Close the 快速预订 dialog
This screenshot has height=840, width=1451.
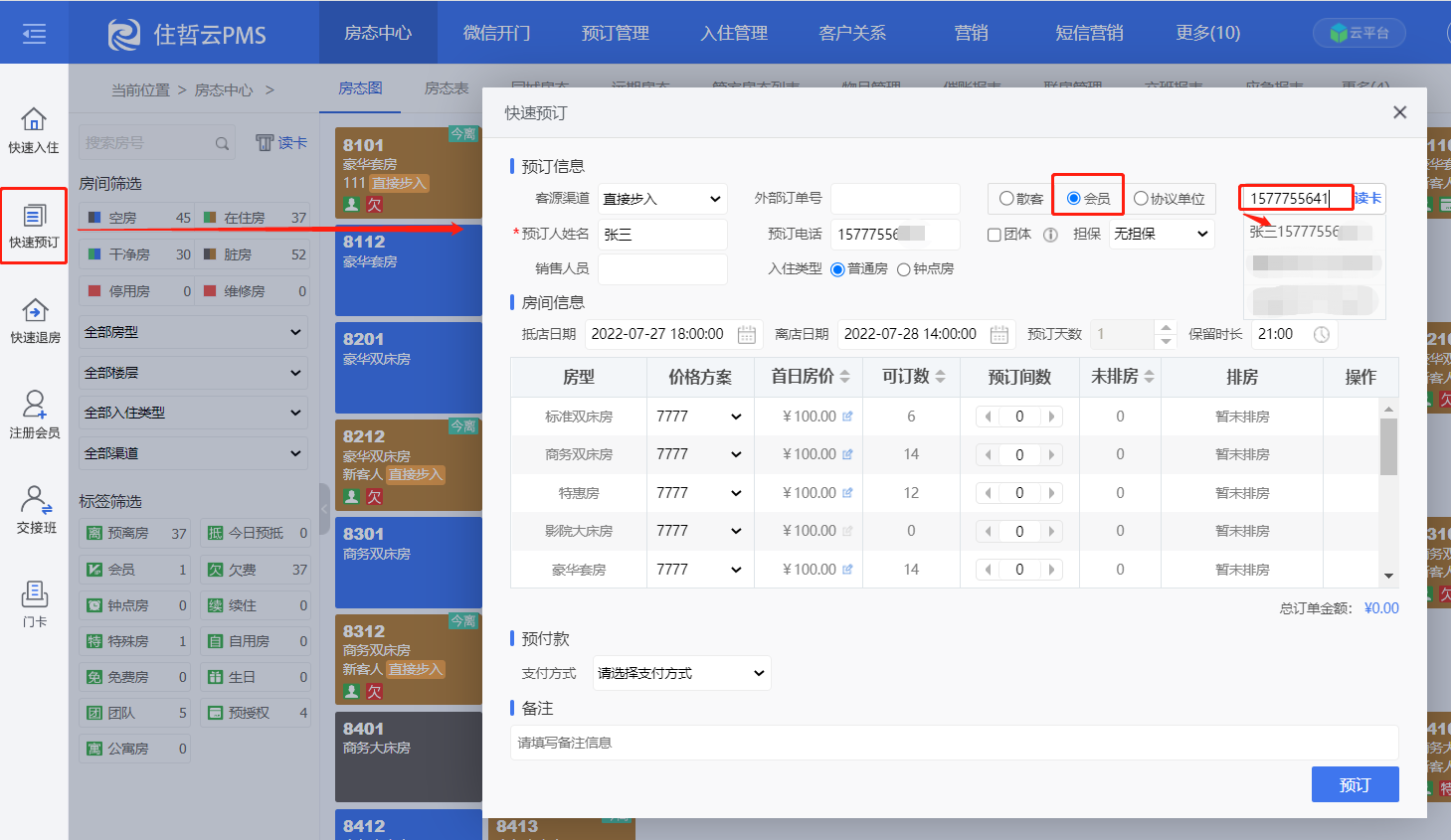tap(1400, 112)
